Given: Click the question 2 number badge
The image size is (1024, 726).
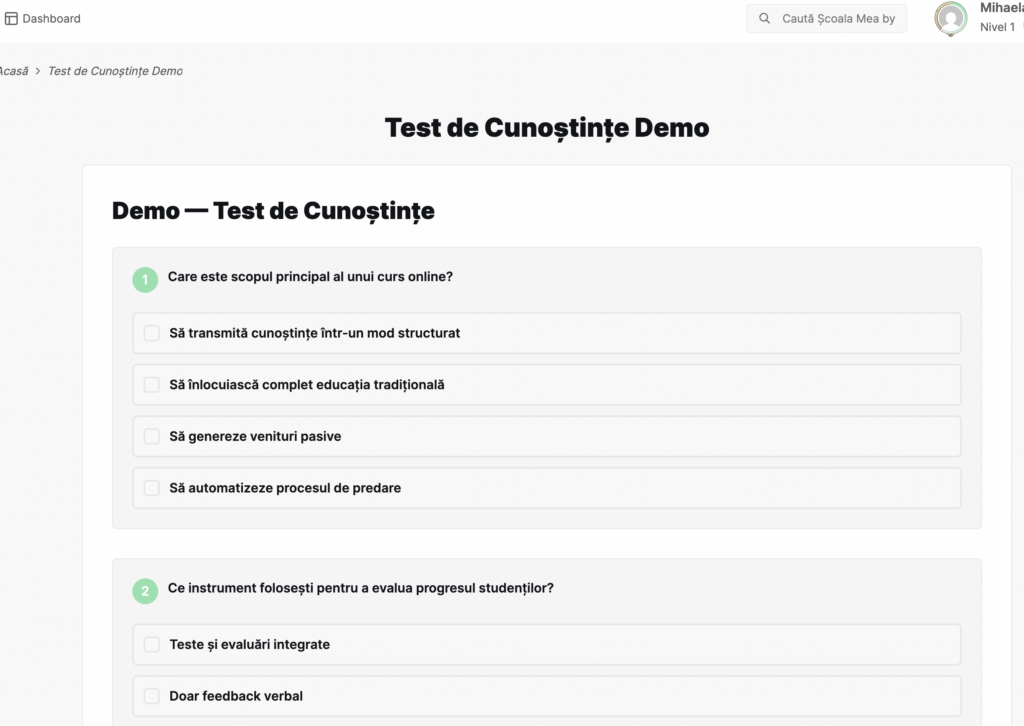Looking at the screenshot, I should coord(145,591).
